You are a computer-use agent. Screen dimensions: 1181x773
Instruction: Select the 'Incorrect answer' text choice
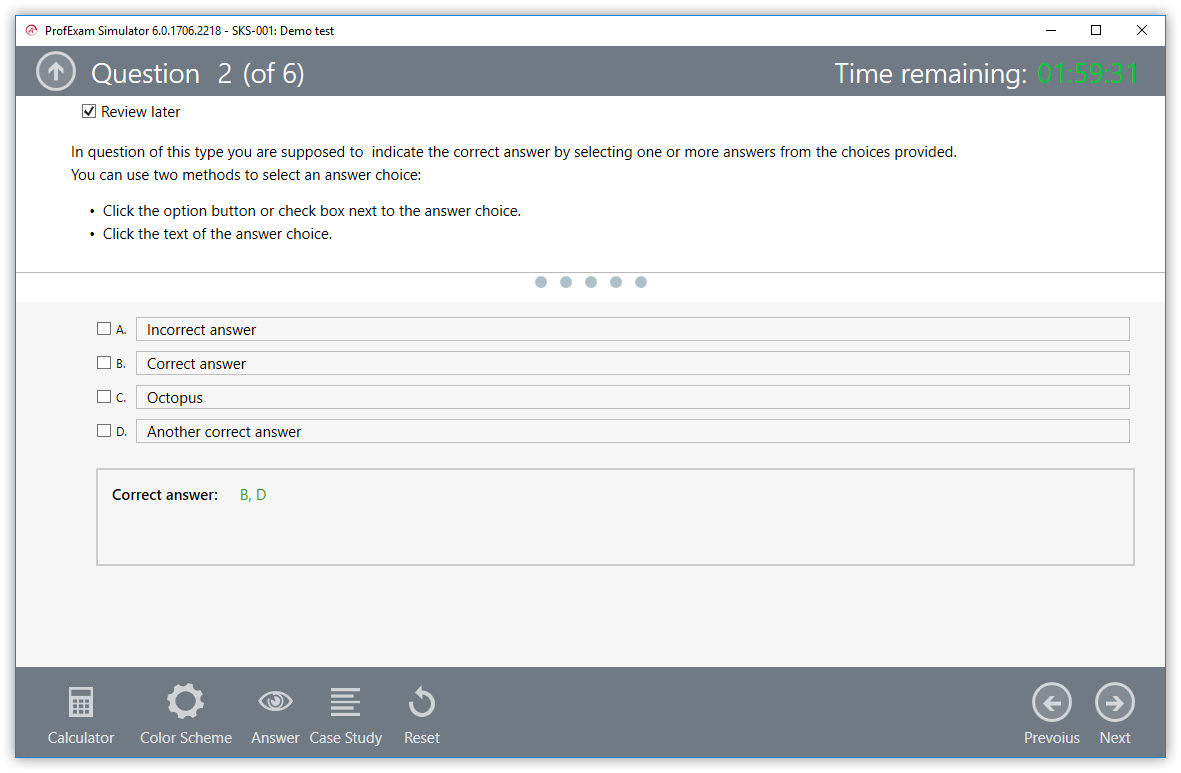(x=201, y=330)
